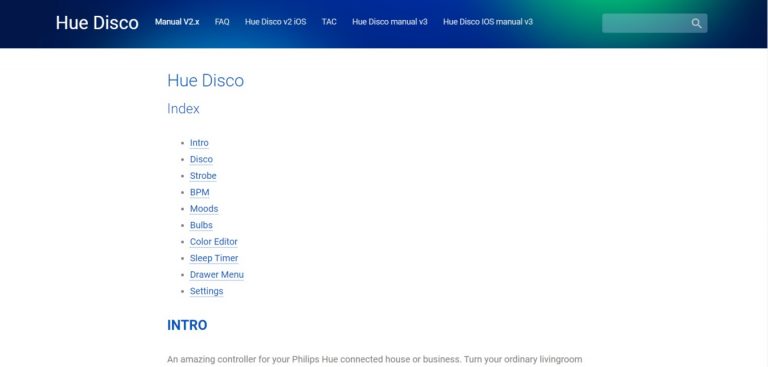
Task: Open the Manual V2.x menu item
Action: 177,22
